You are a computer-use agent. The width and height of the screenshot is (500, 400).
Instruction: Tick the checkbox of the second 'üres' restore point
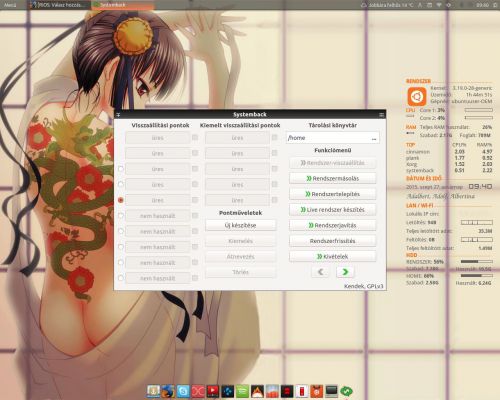(x=195, y=153)
